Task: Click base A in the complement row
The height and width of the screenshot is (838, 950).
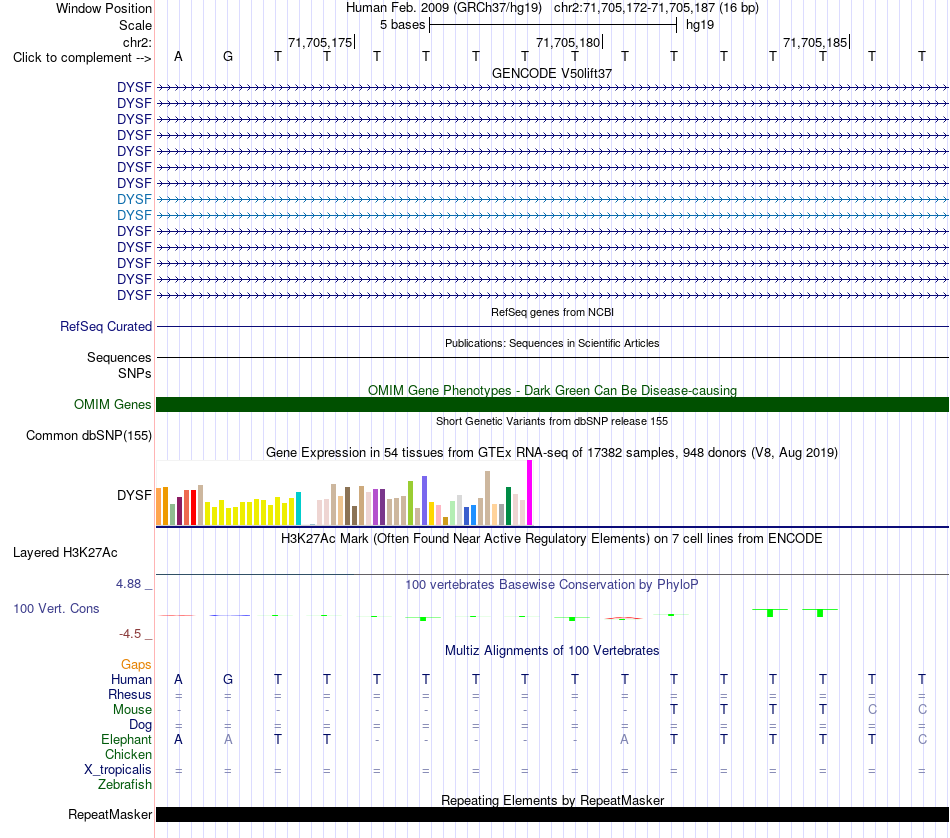Action: tap(178, 56)
